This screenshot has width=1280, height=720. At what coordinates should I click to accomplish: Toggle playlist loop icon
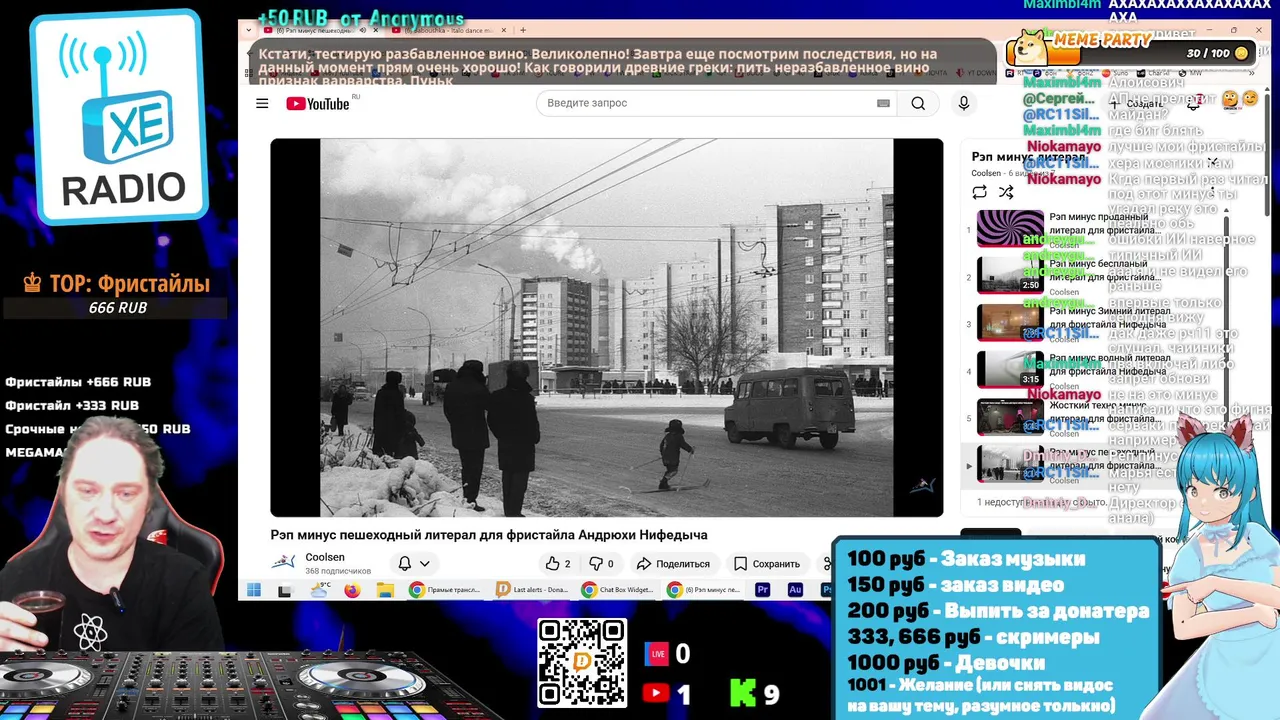coord(979,192)
